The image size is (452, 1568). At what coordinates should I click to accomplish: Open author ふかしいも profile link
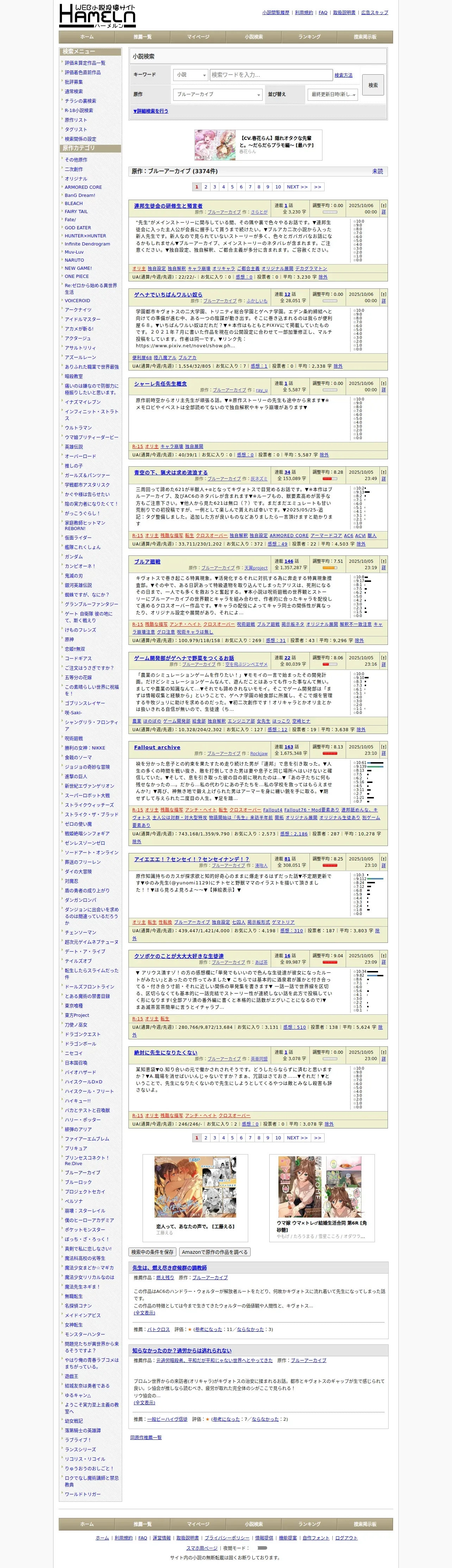(257, 301)
